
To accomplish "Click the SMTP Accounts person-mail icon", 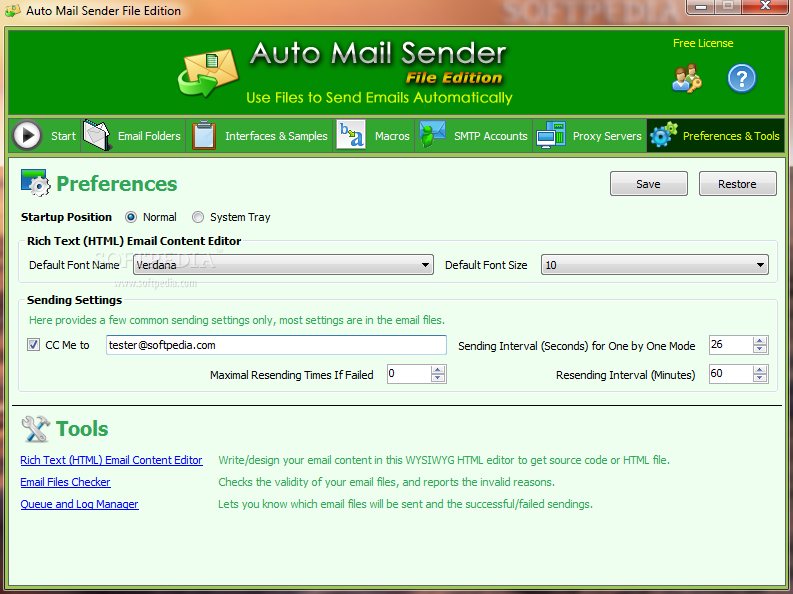I will (432, 134).
